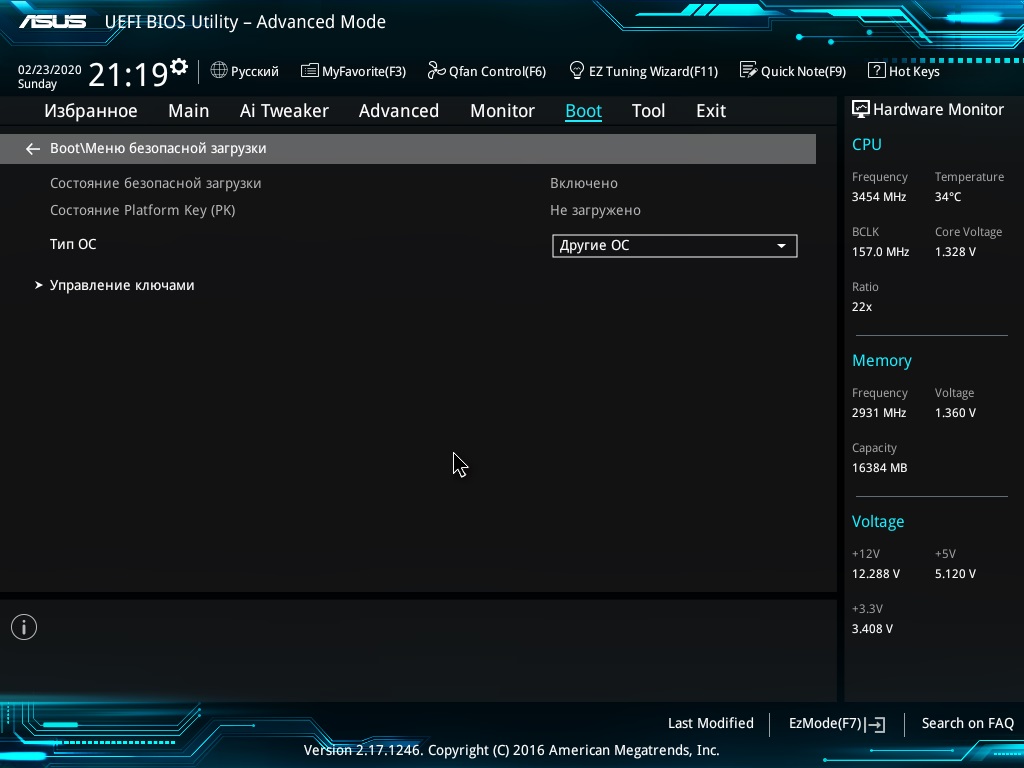Switch to the Избранное tab

(x=91, y=111)
